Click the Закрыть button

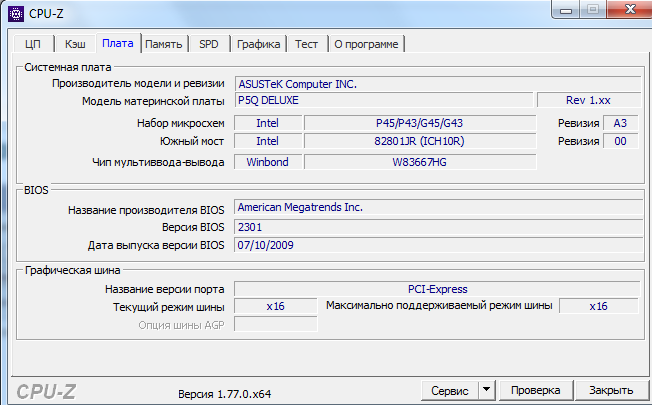coord(611,390)
